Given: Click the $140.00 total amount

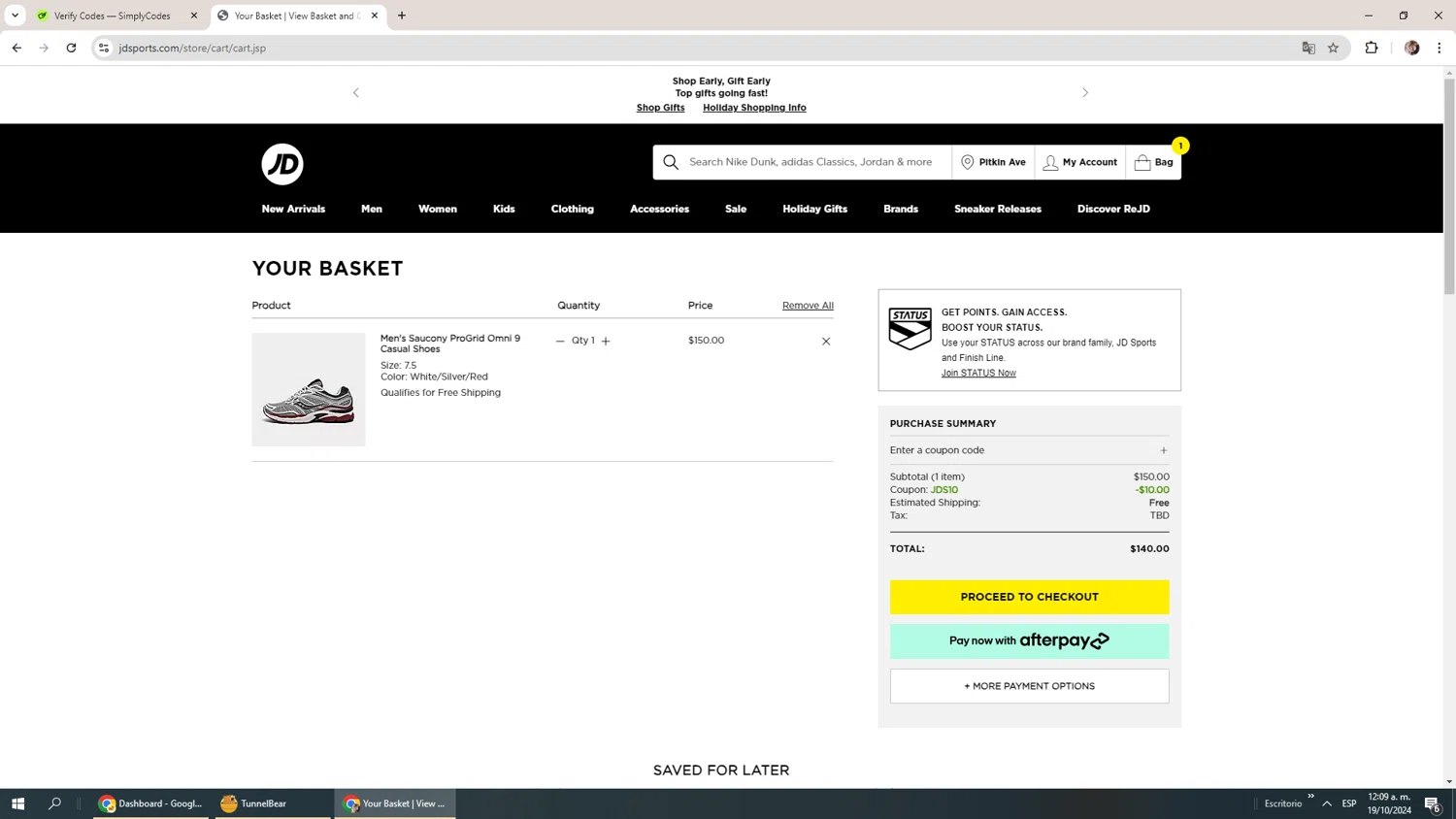Looking at the screenshot, I should 1149,549.
